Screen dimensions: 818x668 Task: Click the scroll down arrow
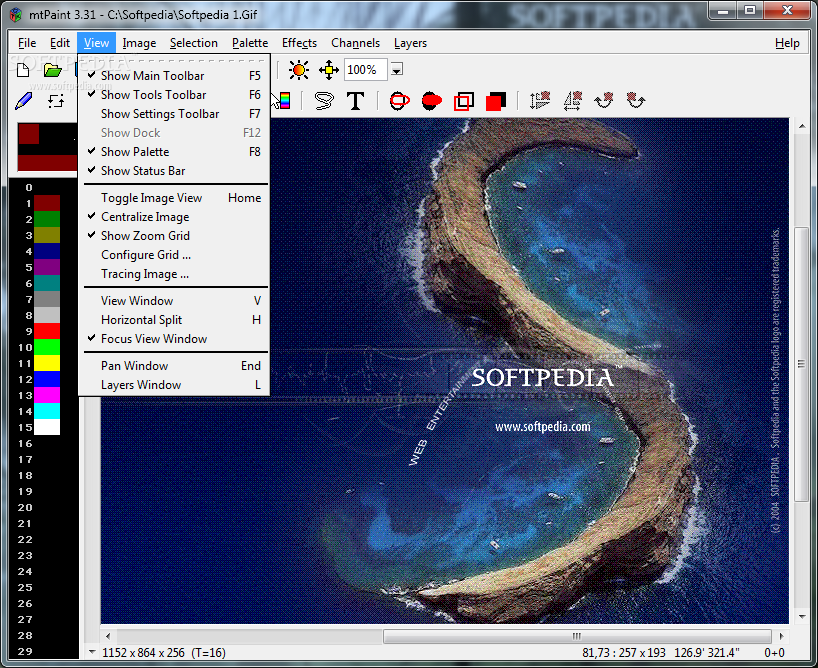[x=802, y=617]
